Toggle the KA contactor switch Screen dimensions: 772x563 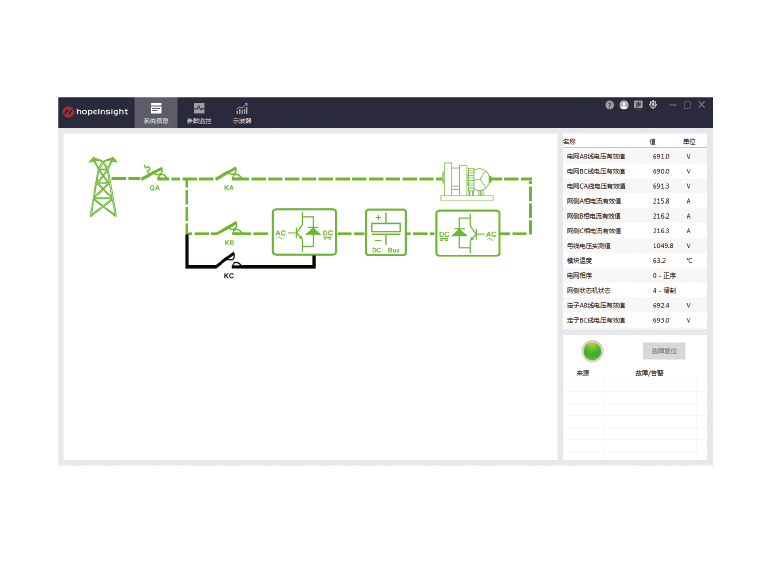tap(229, 176)
